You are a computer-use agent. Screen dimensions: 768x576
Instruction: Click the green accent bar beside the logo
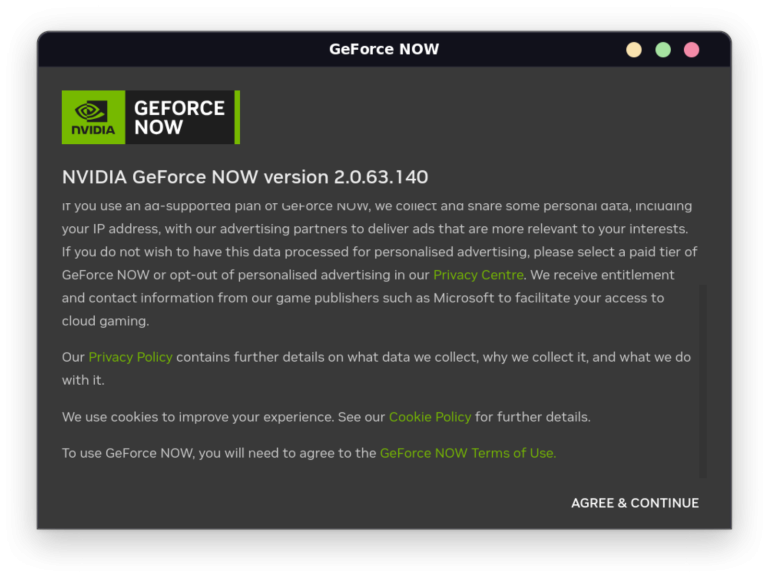[x=237, y=117]
